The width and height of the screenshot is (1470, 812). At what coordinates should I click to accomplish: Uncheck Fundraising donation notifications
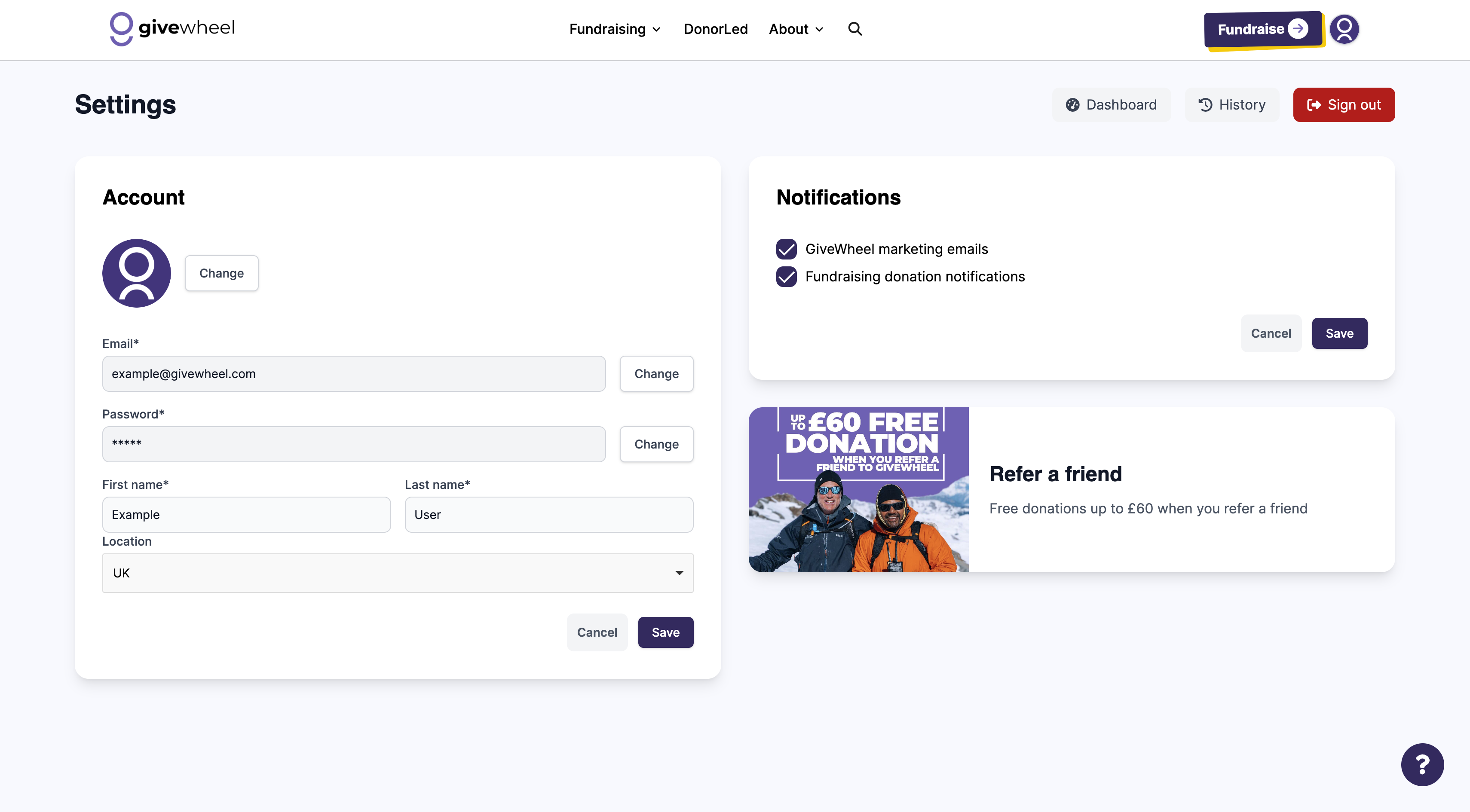[786, 277]
